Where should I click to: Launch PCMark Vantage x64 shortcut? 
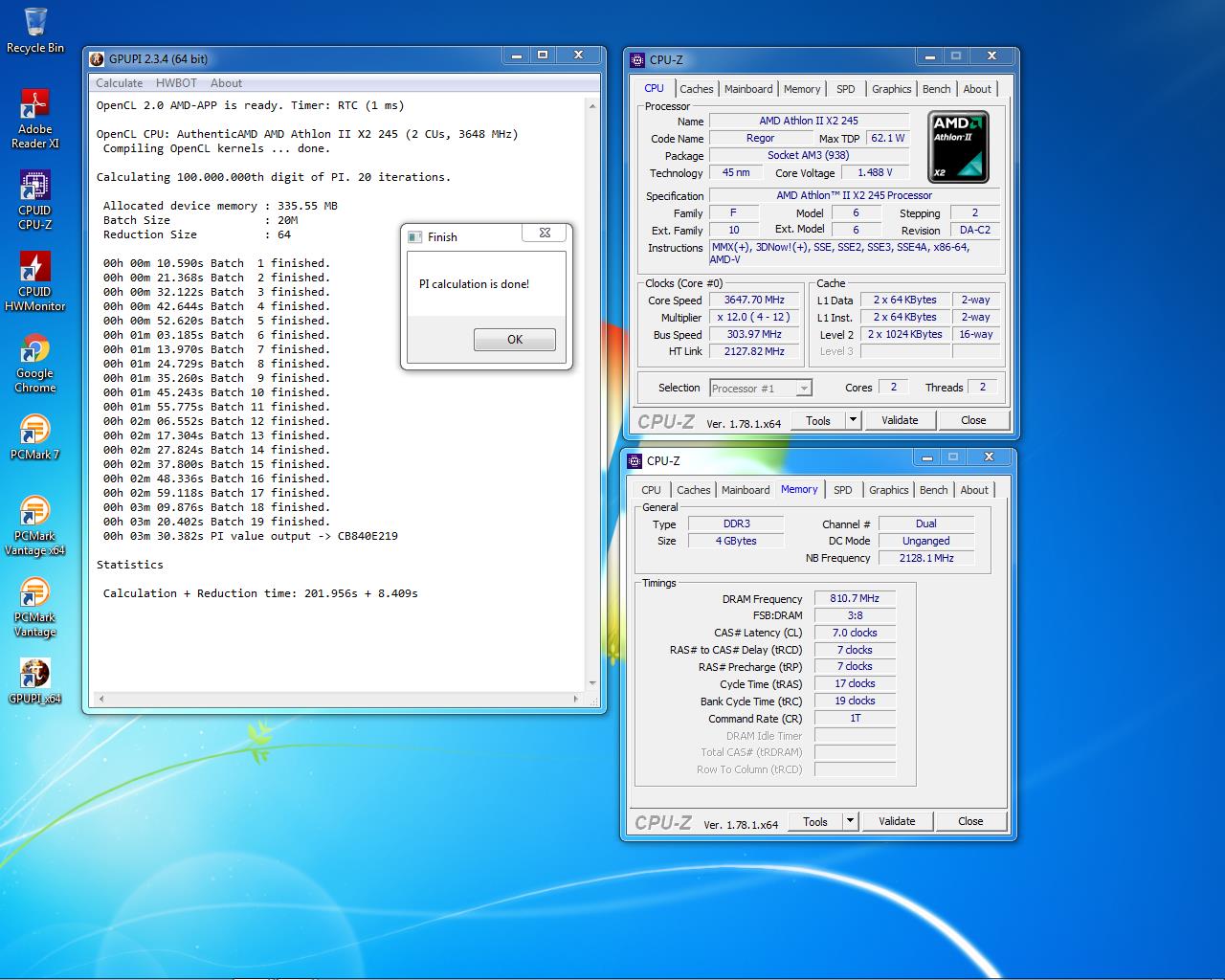35,525
